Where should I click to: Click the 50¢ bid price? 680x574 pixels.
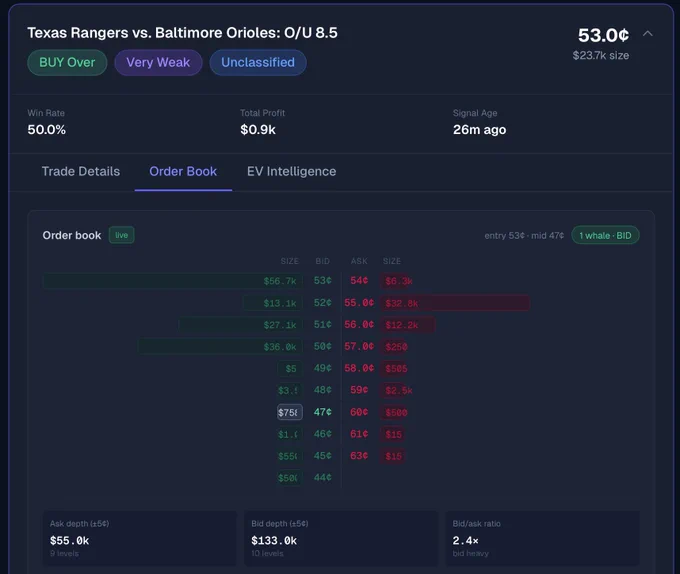pos(323,346)
